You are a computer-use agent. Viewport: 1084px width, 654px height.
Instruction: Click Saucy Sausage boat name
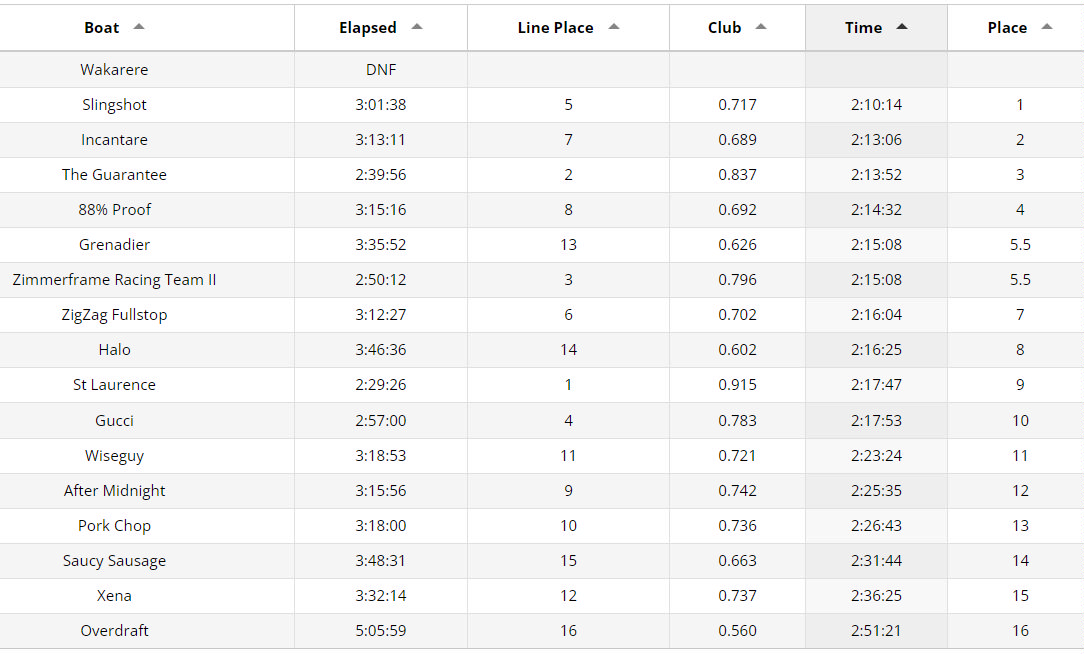pos(114,561)
